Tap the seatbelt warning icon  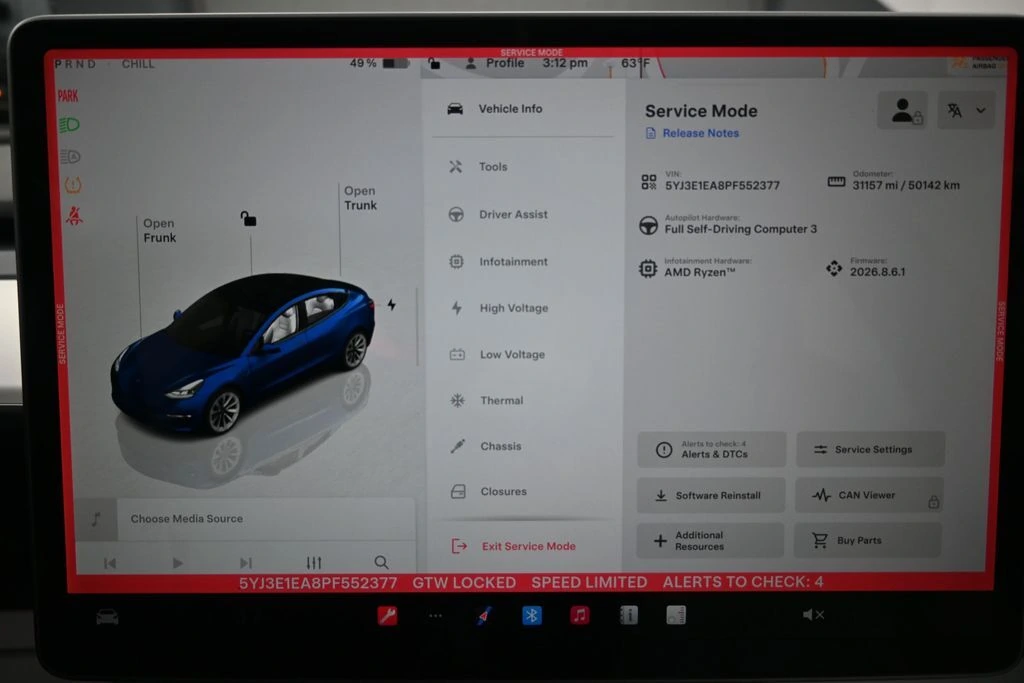[x=74, y=215]
